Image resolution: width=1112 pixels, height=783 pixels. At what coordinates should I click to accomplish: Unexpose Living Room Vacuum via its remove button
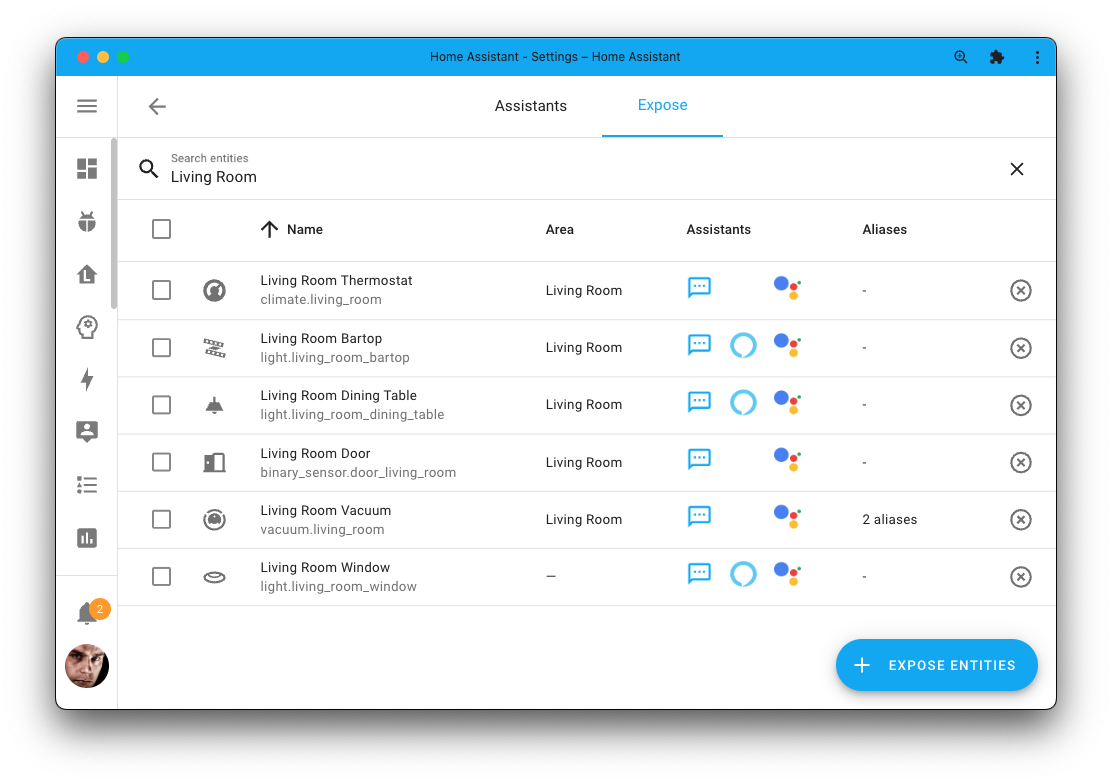tap(1021, 519)
